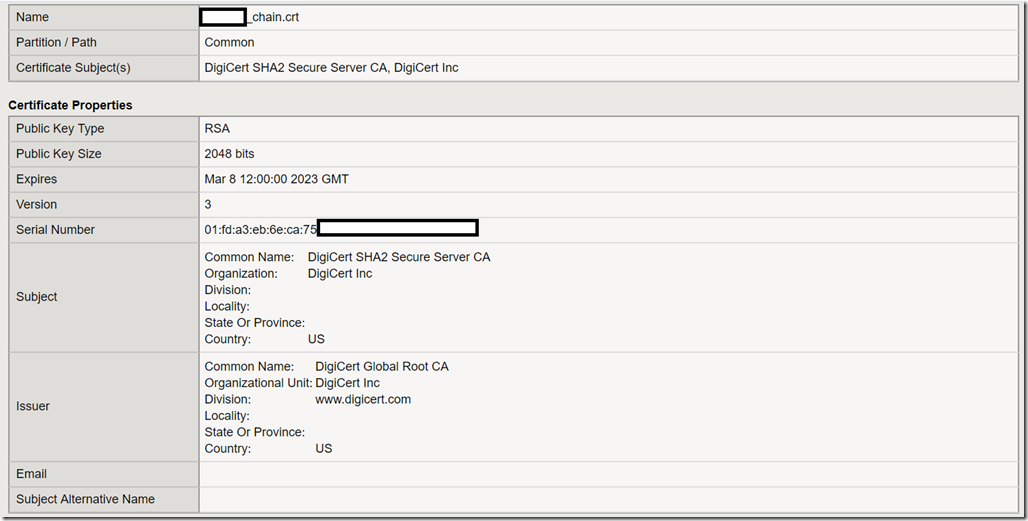Select Issuer common name "DigiCert Global Root CA"
This screenshot has width=1028, height=521.
coord(382,366)
